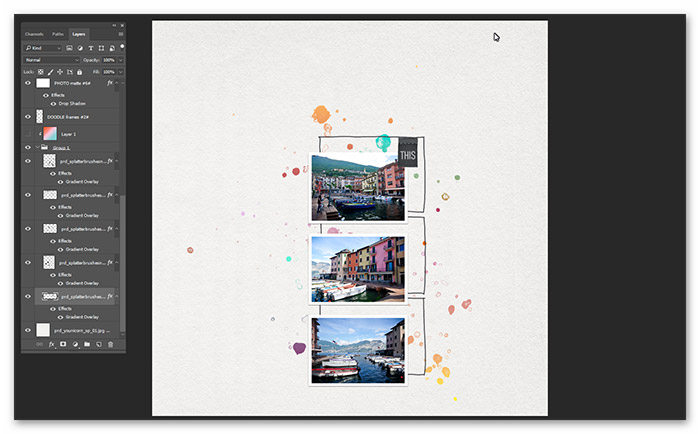Hide the highlighted splatterbrushes layer
Screen dimensions: 700x434
pyautogui.click(x=28, y=296)
